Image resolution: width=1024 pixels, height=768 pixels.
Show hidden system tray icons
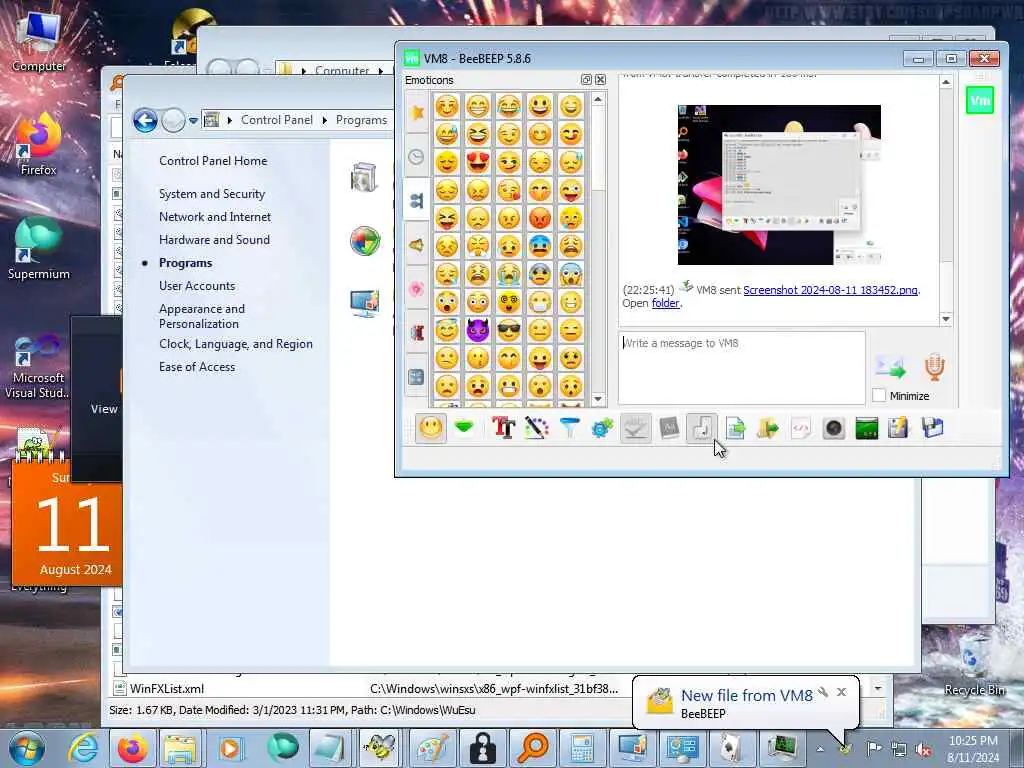coord(820,749)
